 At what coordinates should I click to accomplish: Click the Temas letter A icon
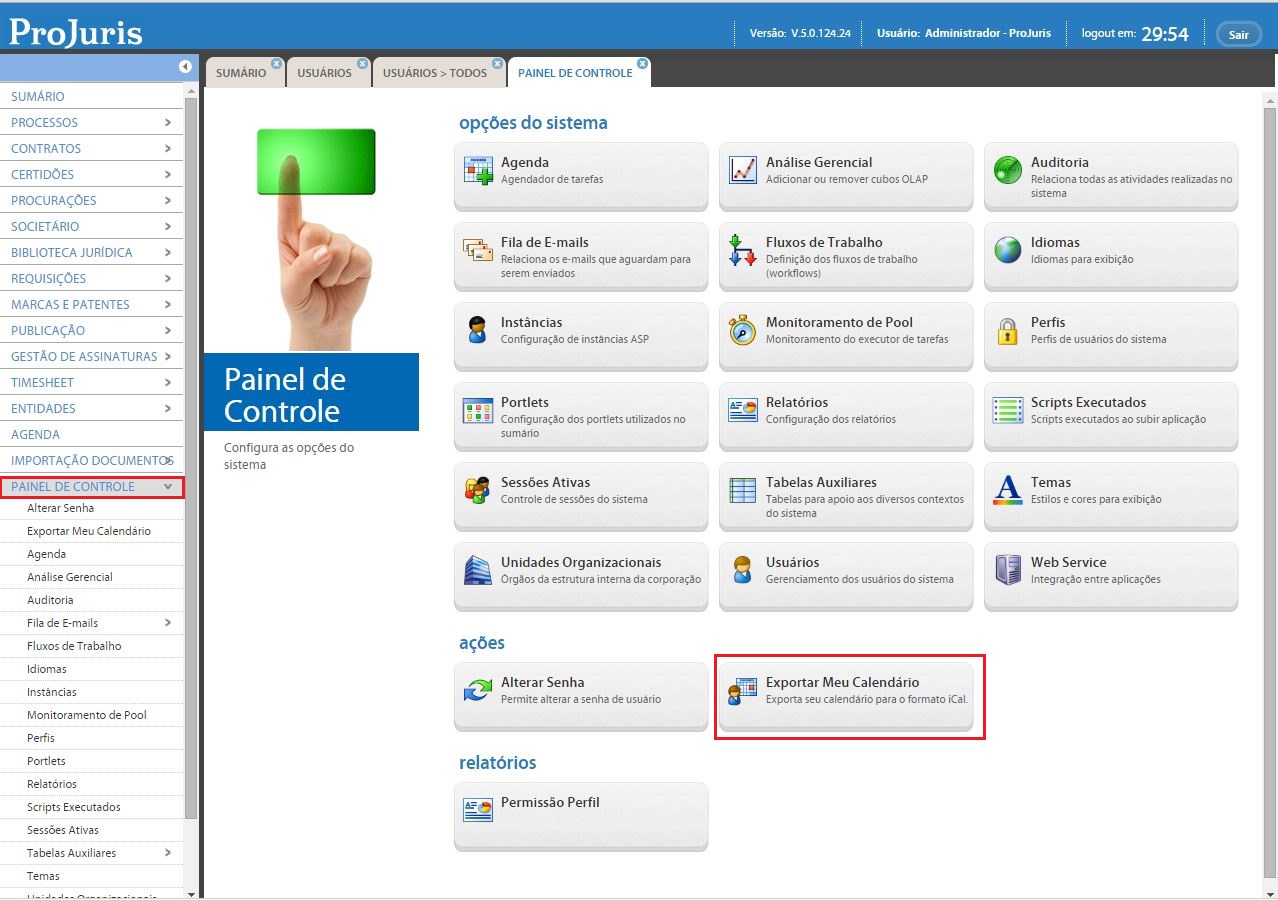point(1008,490)
